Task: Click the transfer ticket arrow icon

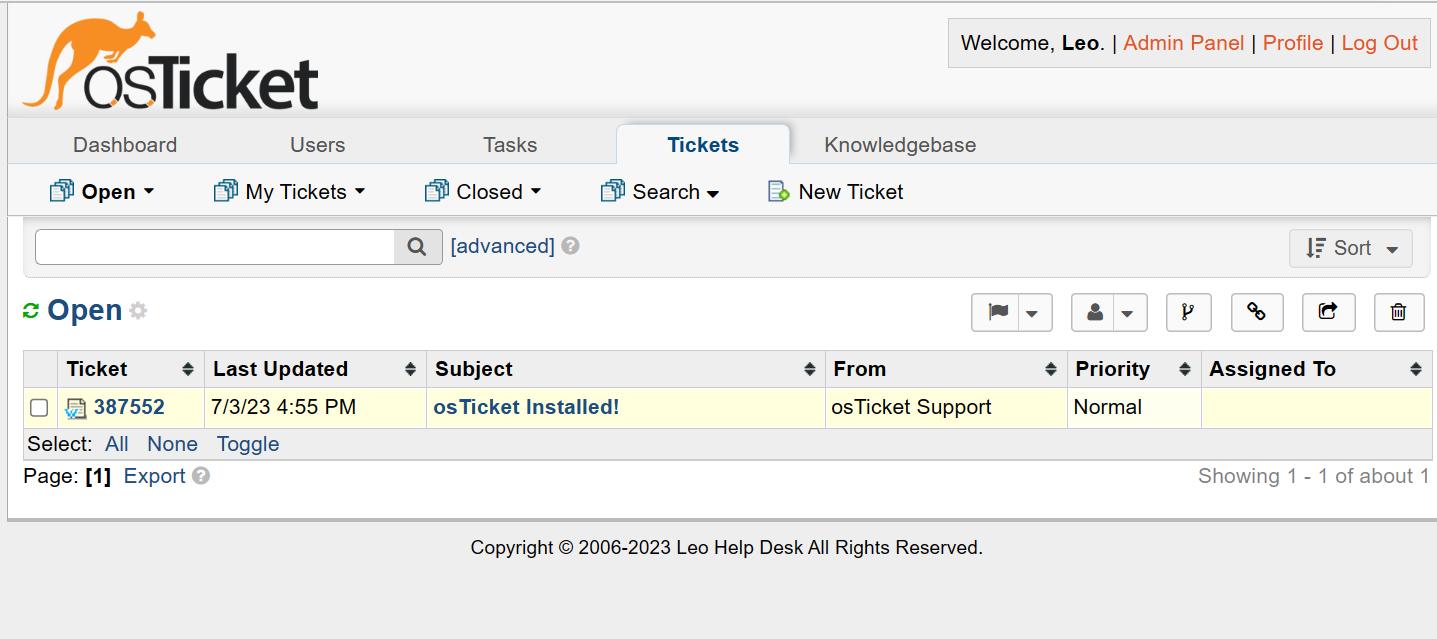Action: (x=1328, y=312)
